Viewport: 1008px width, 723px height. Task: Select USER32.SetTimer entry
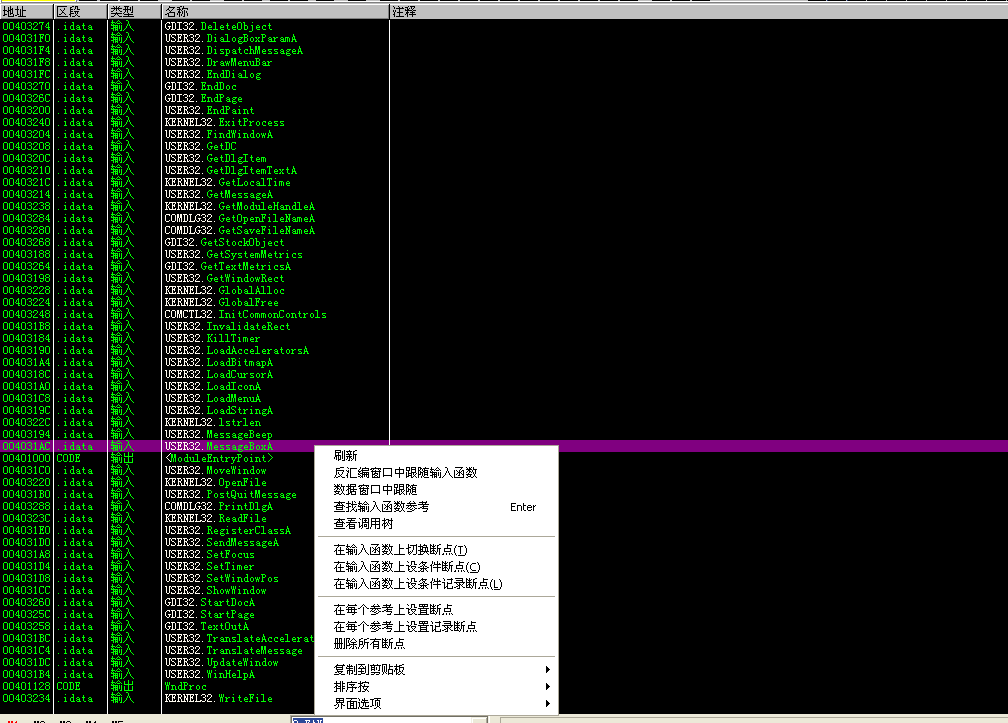[210, 566]
